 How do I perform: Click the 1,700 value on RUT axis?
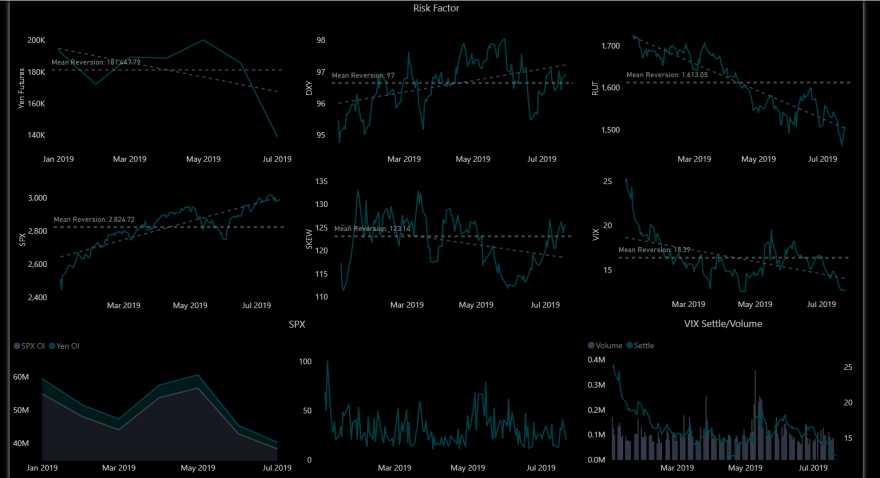pyautogui.click(x=610, y=46)
